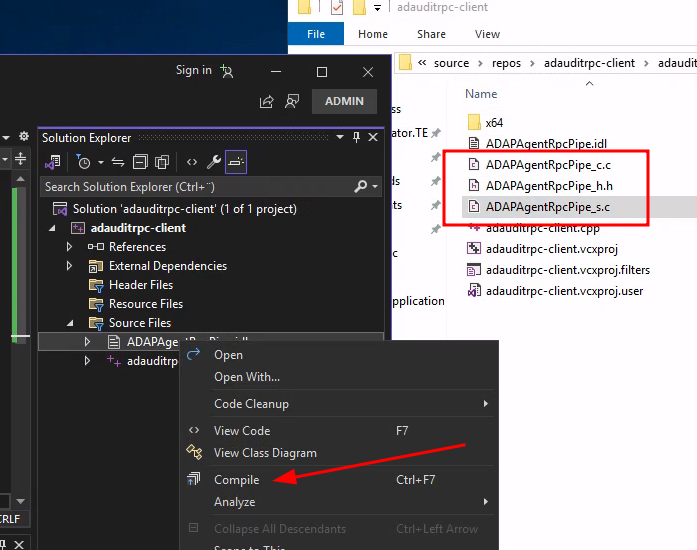
Task: Expand References node
Action: [69, 247]
